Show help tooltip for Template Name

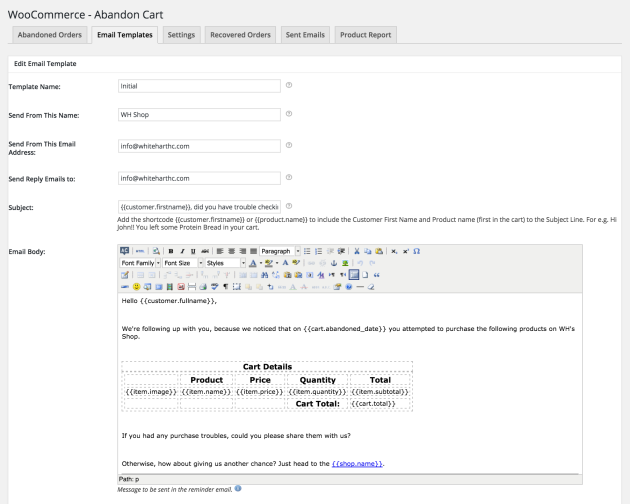(x=289, y=85)
